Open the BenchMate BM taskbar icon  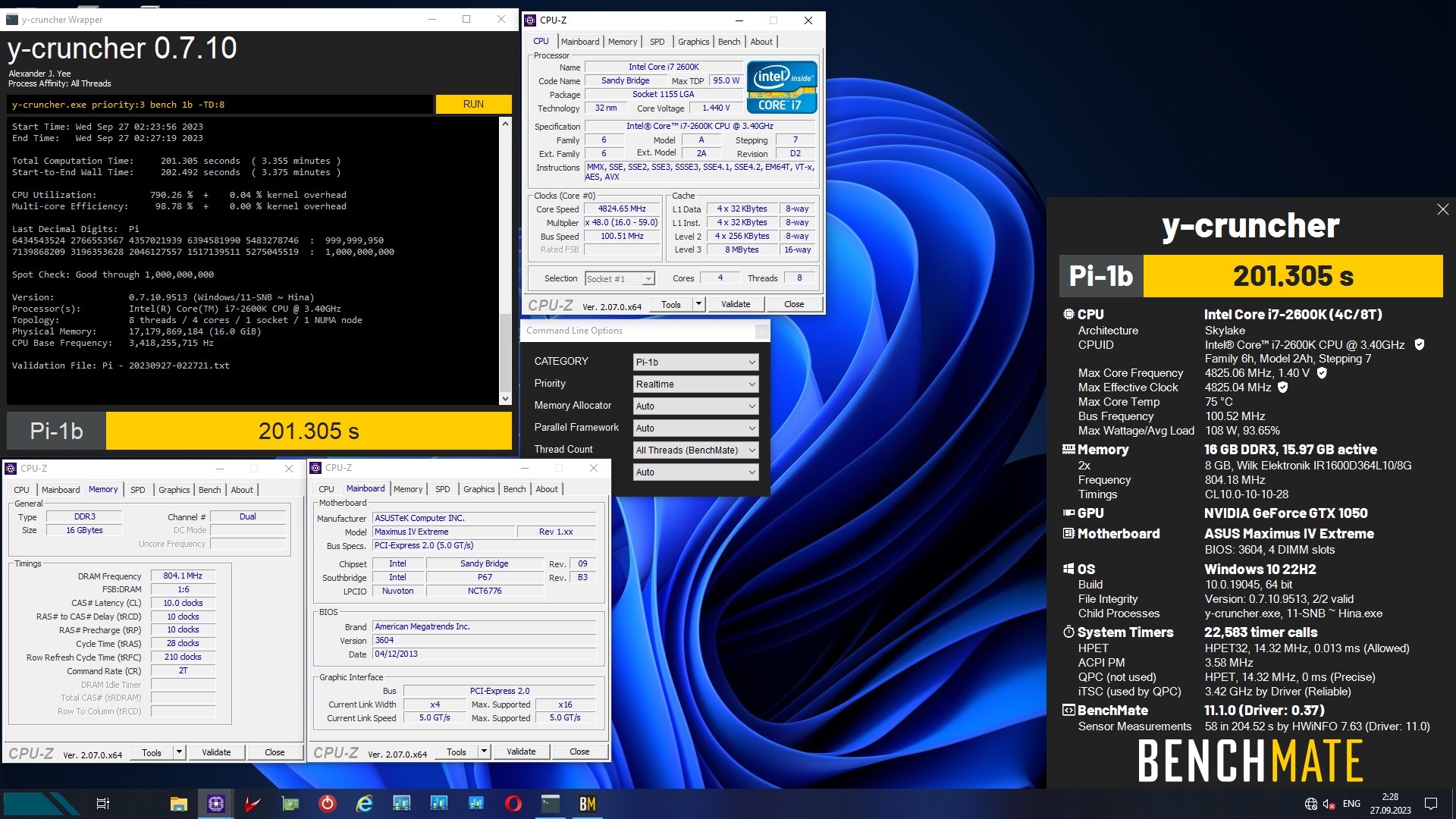pyautogui.click(x=587, y=804)
